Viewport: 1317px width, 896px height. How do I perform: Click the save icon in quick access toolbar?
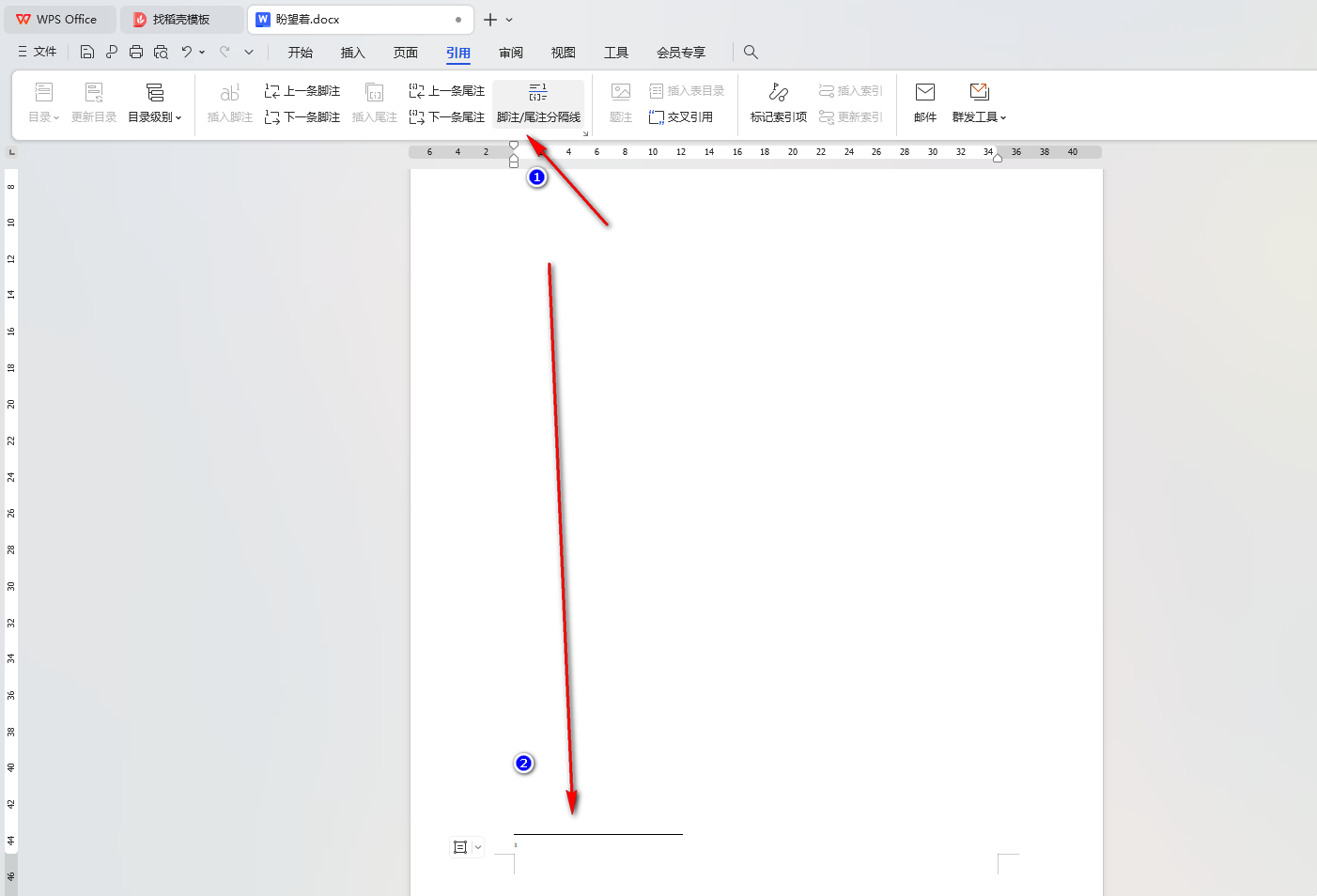coord(87,53)
